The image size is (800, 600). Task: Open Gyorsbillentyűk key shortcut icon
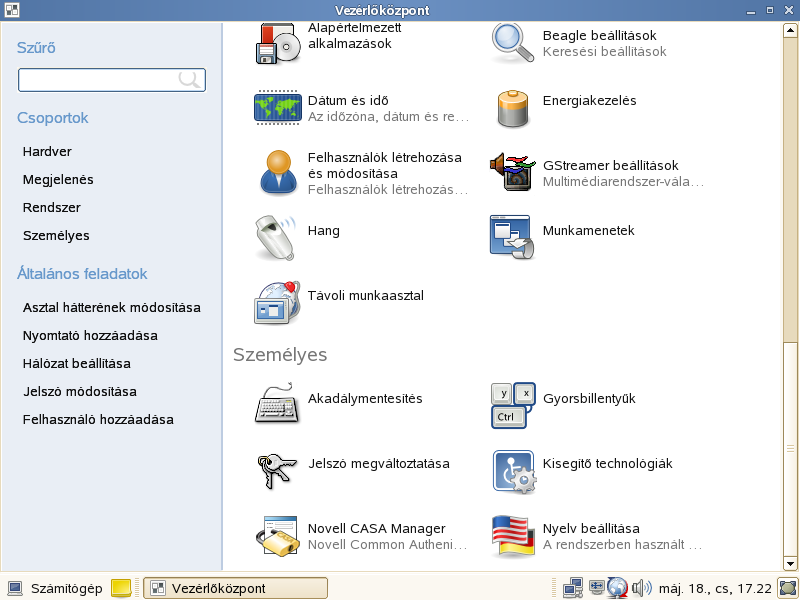[x=513, y=405]
